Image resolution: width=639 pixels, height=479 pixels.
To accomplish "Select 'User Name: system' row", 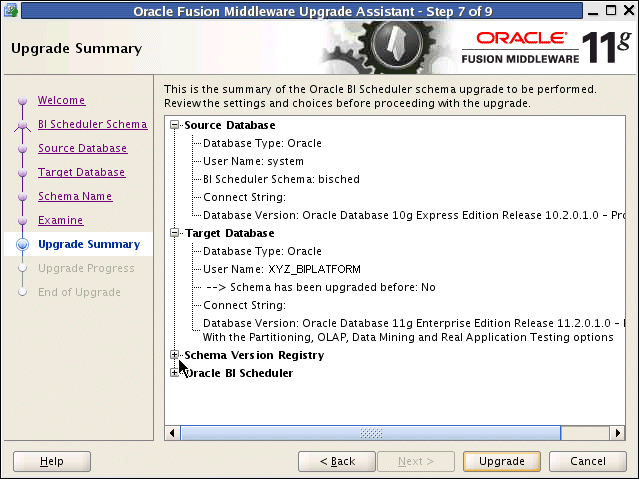I will pyautogui.click(x=253, y=161).
